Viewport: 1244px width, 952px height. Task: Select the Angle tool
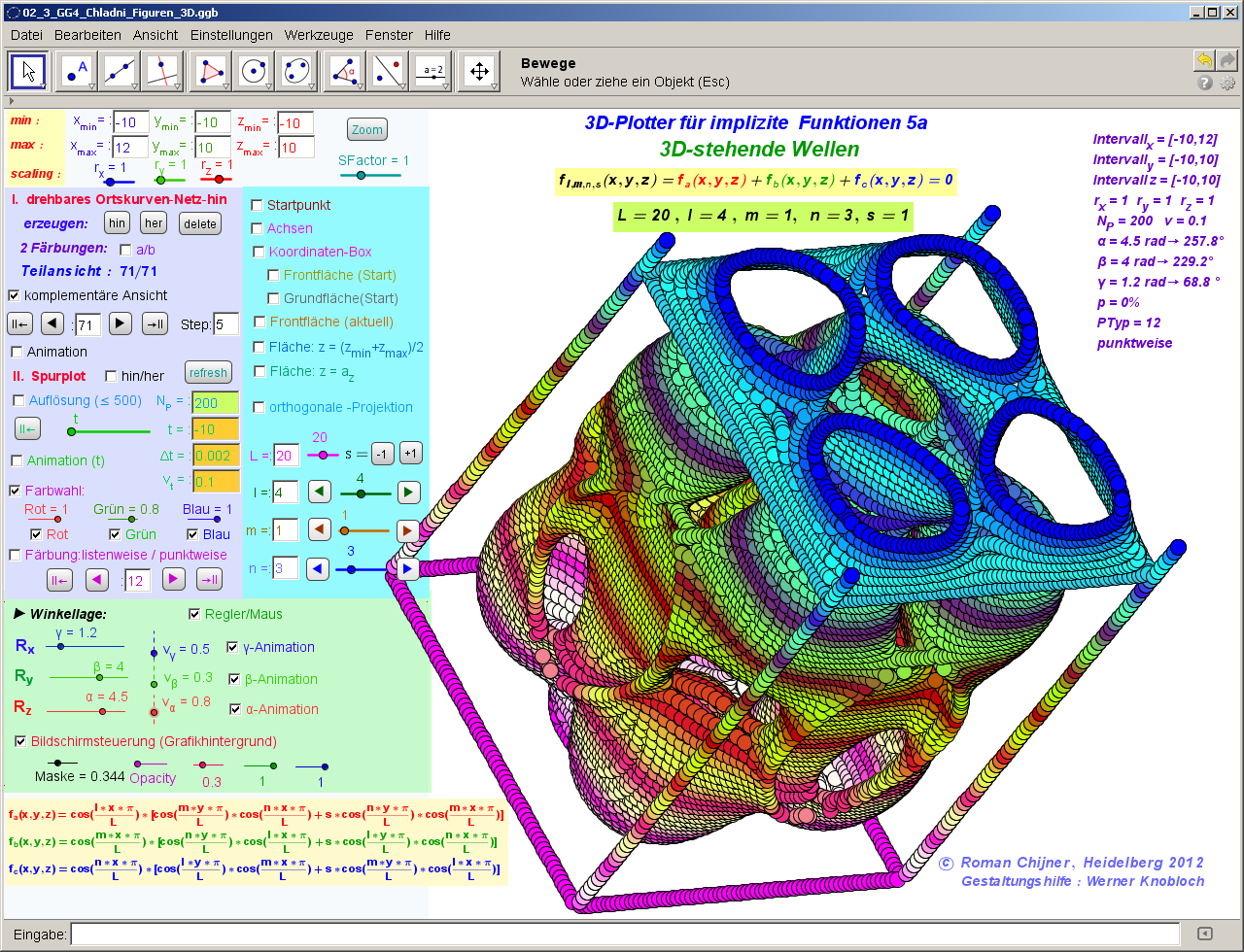[x=346, y=71]
